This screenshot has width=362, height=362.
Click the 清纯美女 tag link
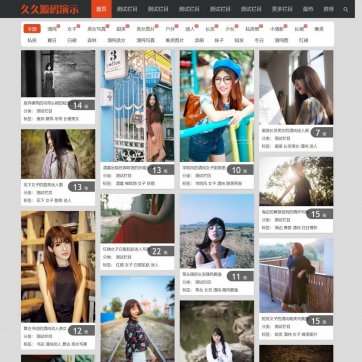(116, 40)
